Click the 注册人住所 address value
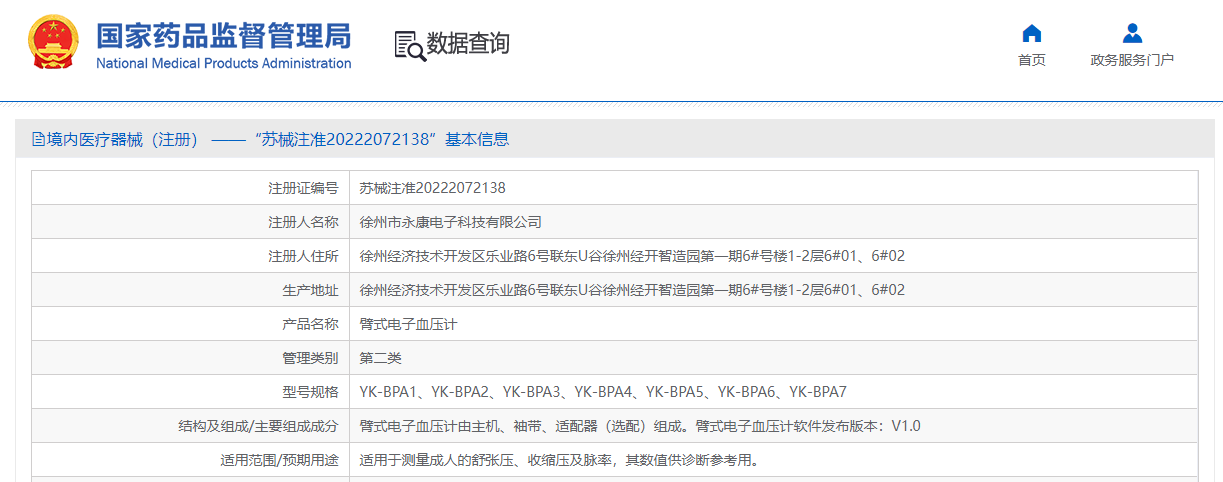This screenshot has width=1223, height=482. [632, 256]
